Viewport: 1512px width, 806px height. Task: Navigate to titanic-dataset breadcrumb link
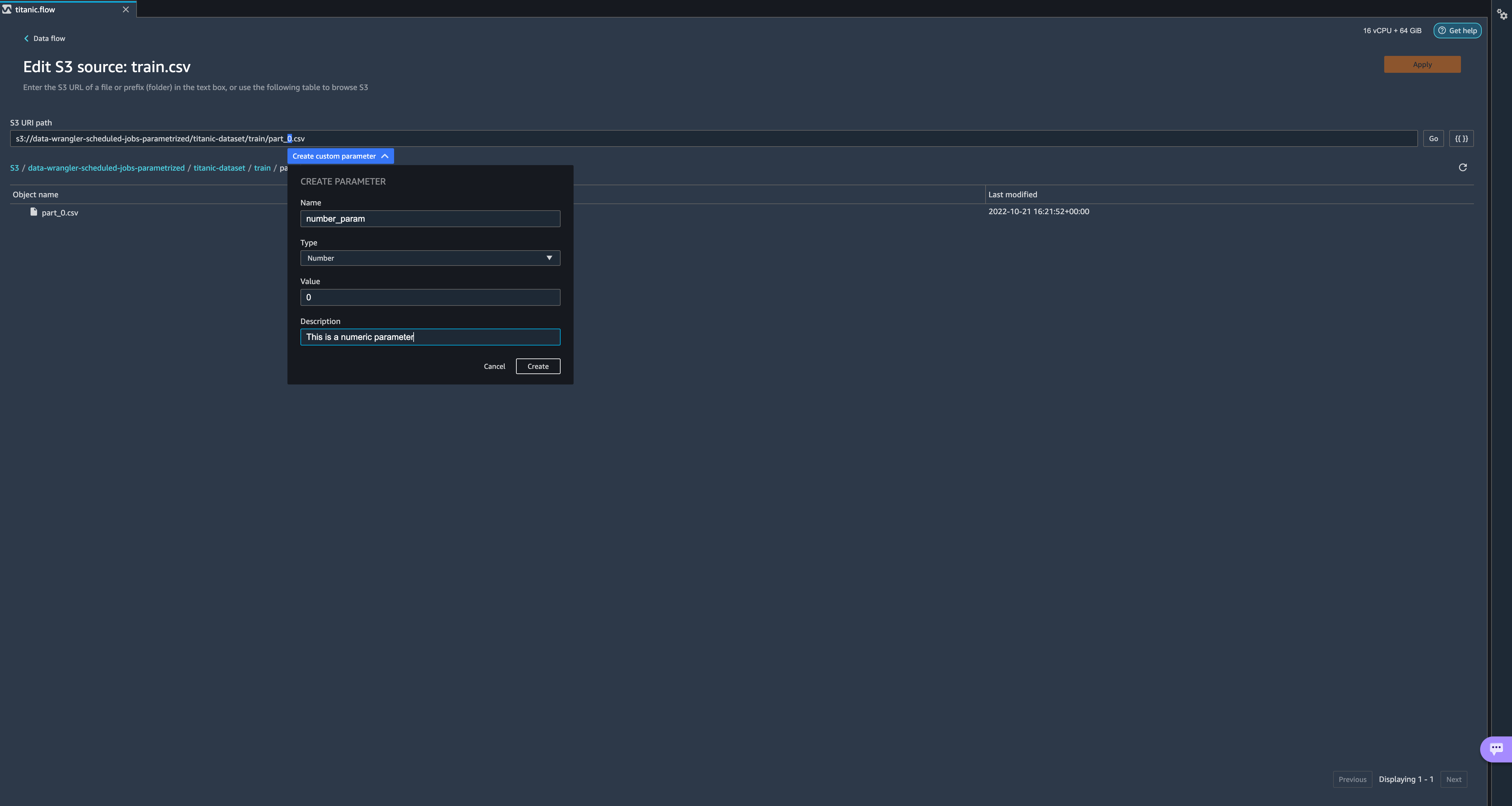[219, 168]
